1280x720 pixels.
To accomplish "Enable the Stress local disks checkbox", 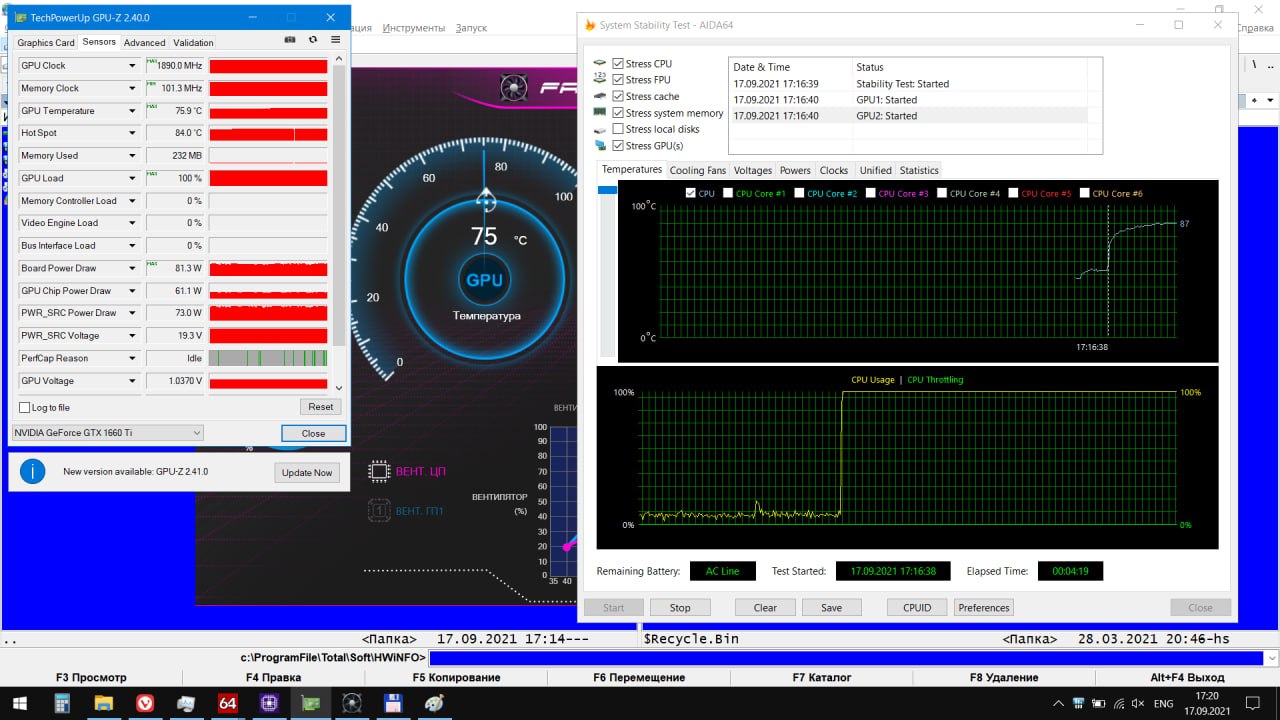I will click(618, 129).
